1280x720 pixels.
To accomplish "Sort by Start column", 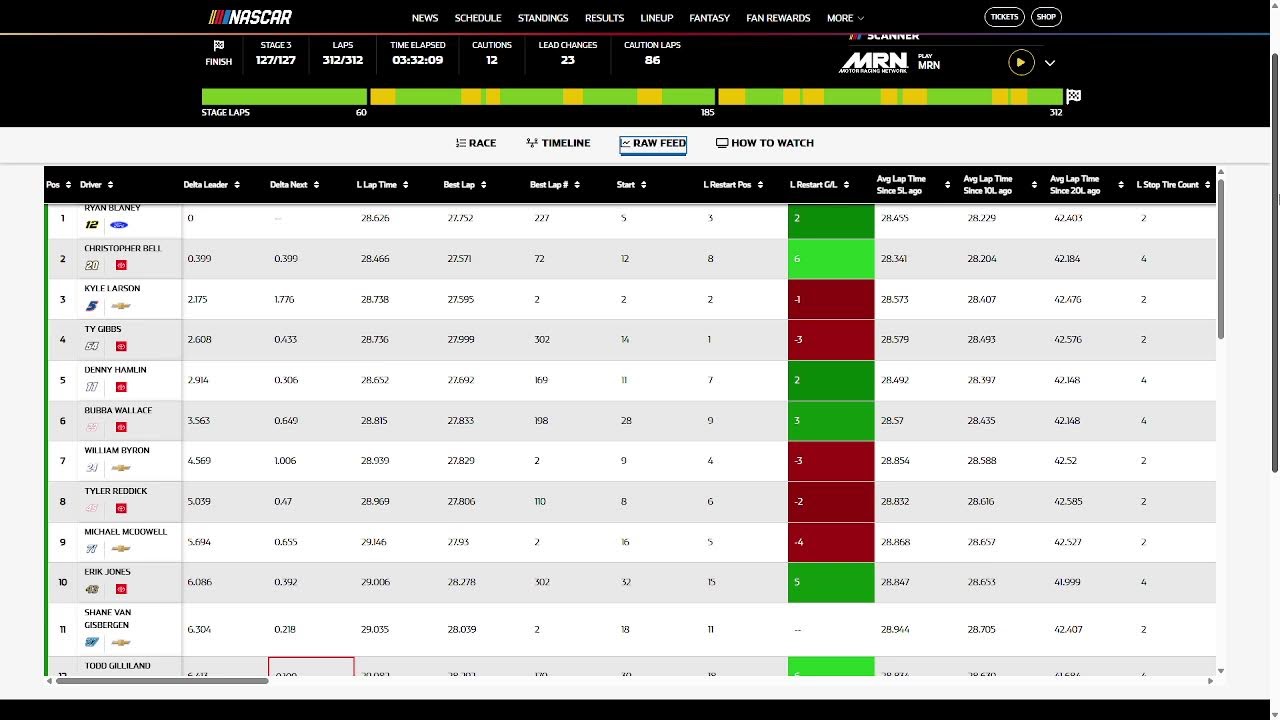I will click(632, 185).
